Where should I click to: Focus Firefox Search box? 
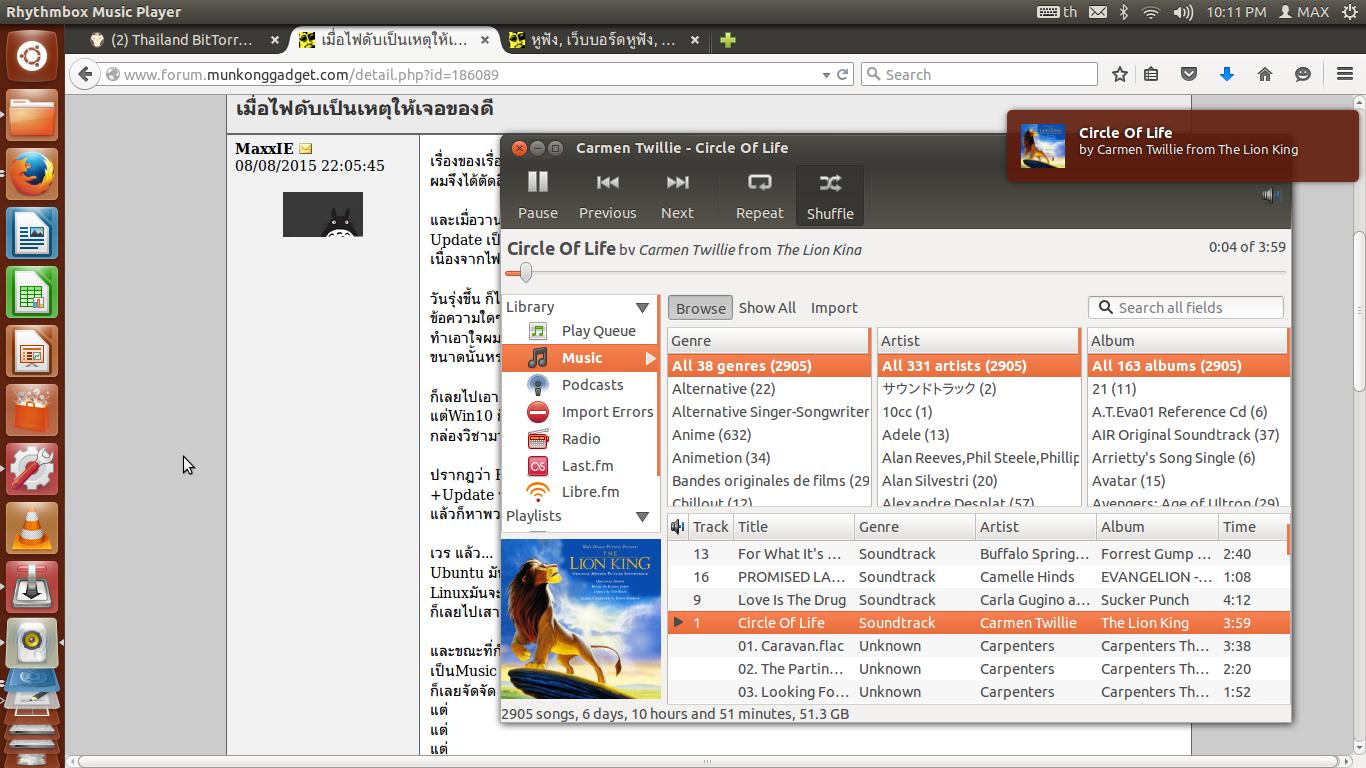click(x=980, y=74)
